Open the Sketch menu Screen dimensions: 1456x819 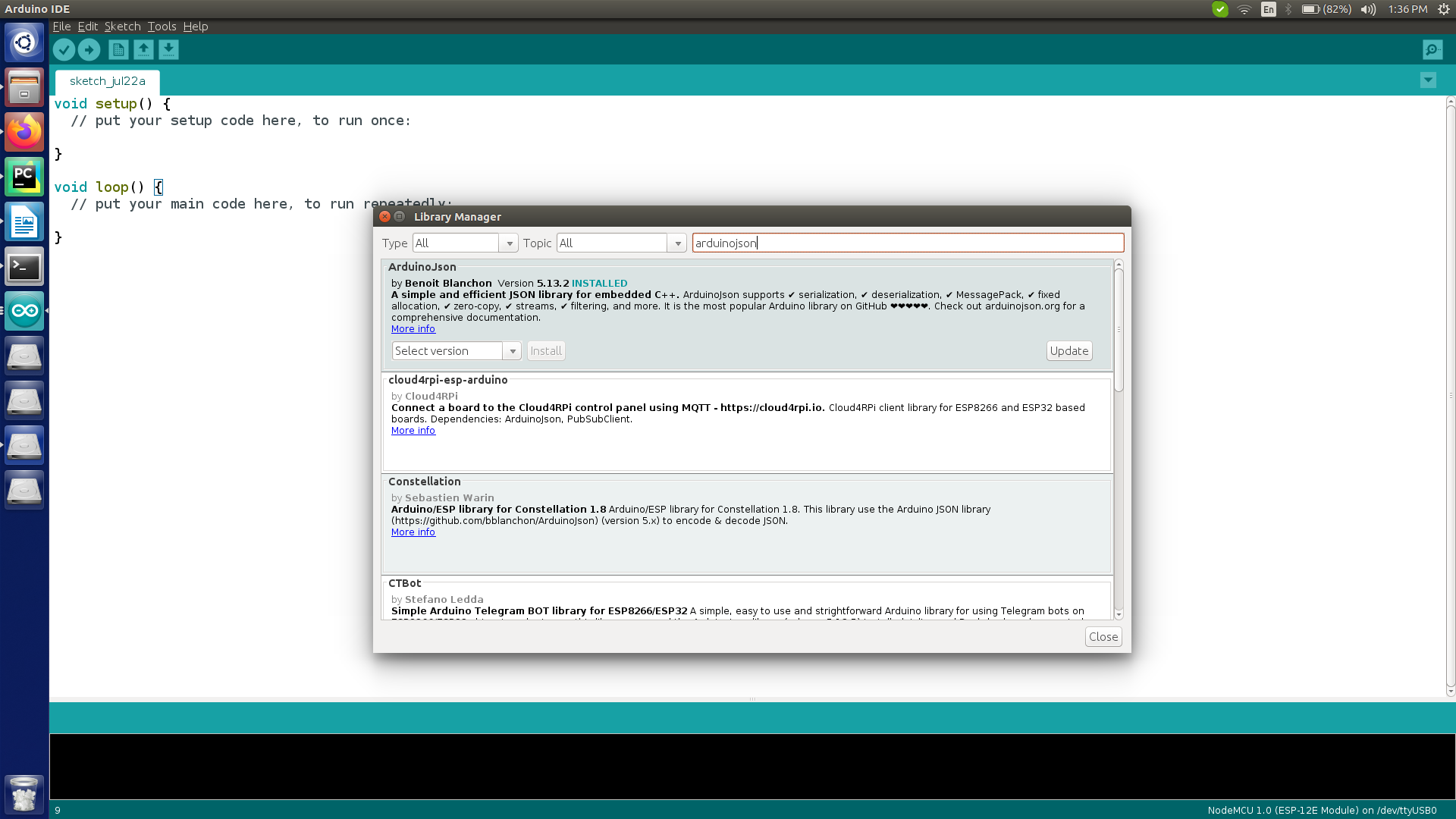tap(122, 27)
